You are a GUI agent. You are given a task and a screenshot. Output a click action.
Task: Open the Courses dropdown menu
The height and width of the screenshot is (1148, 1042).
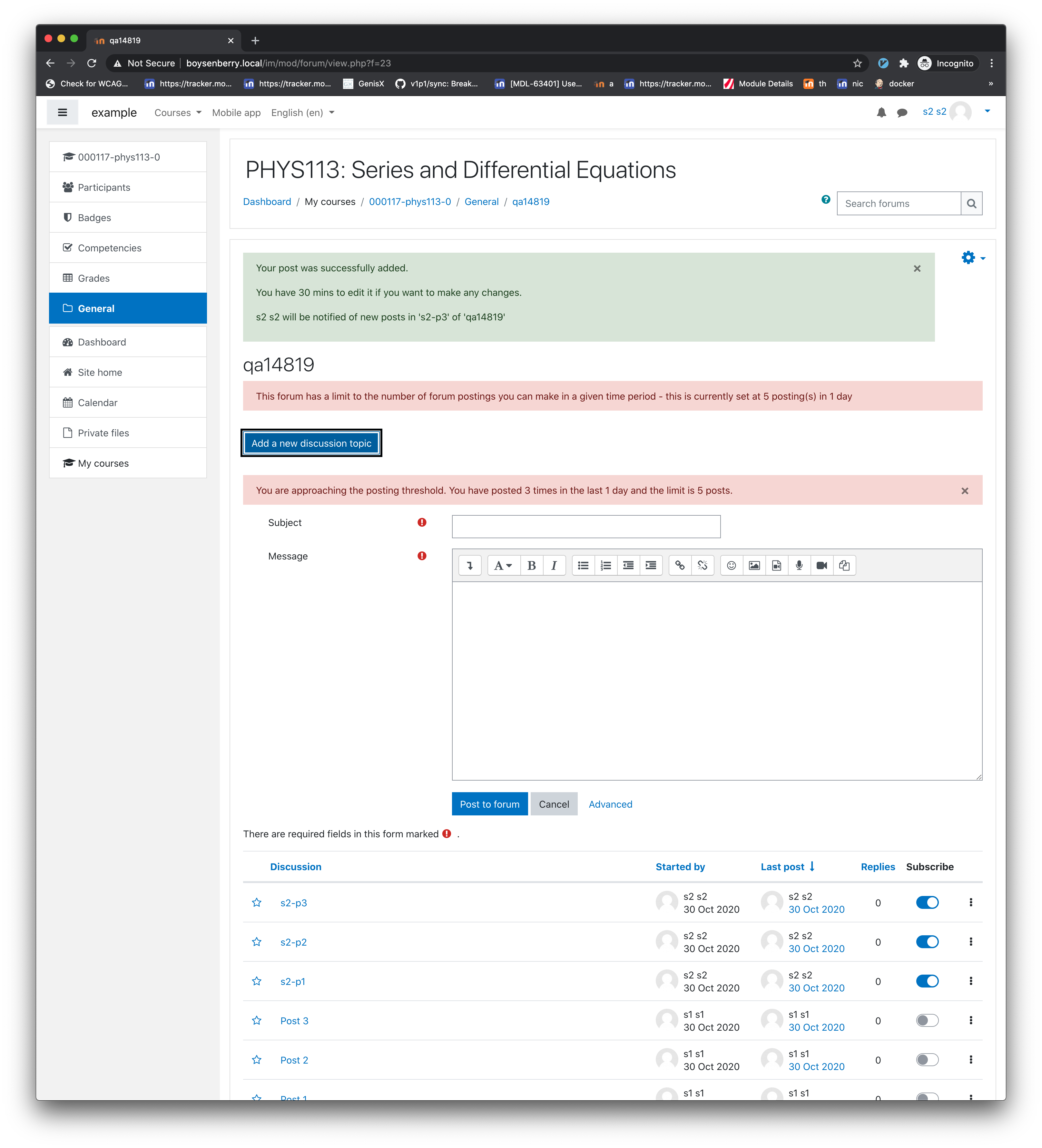[x=178, y=113]
